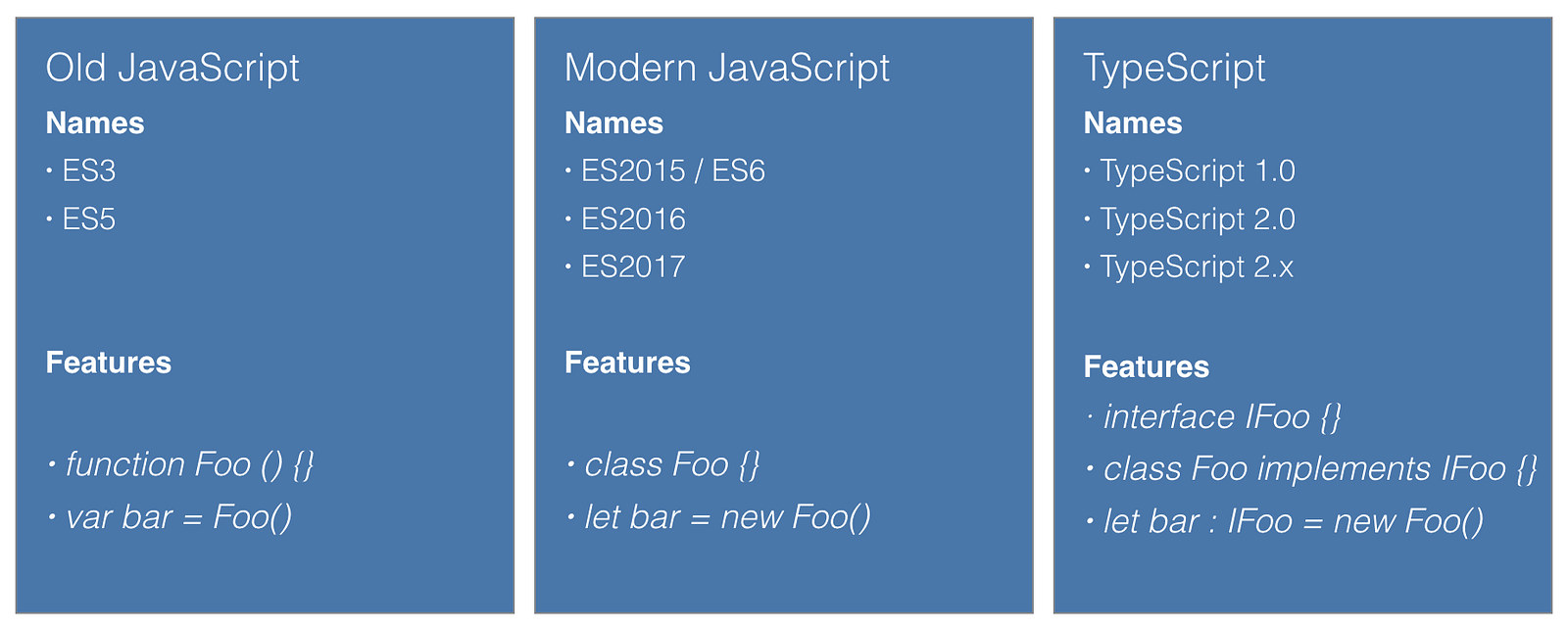This screenshot has height=630, width=1568.
Task: Click "Features" heading in TypeScript panel
Action: (x=1147, y=366)
